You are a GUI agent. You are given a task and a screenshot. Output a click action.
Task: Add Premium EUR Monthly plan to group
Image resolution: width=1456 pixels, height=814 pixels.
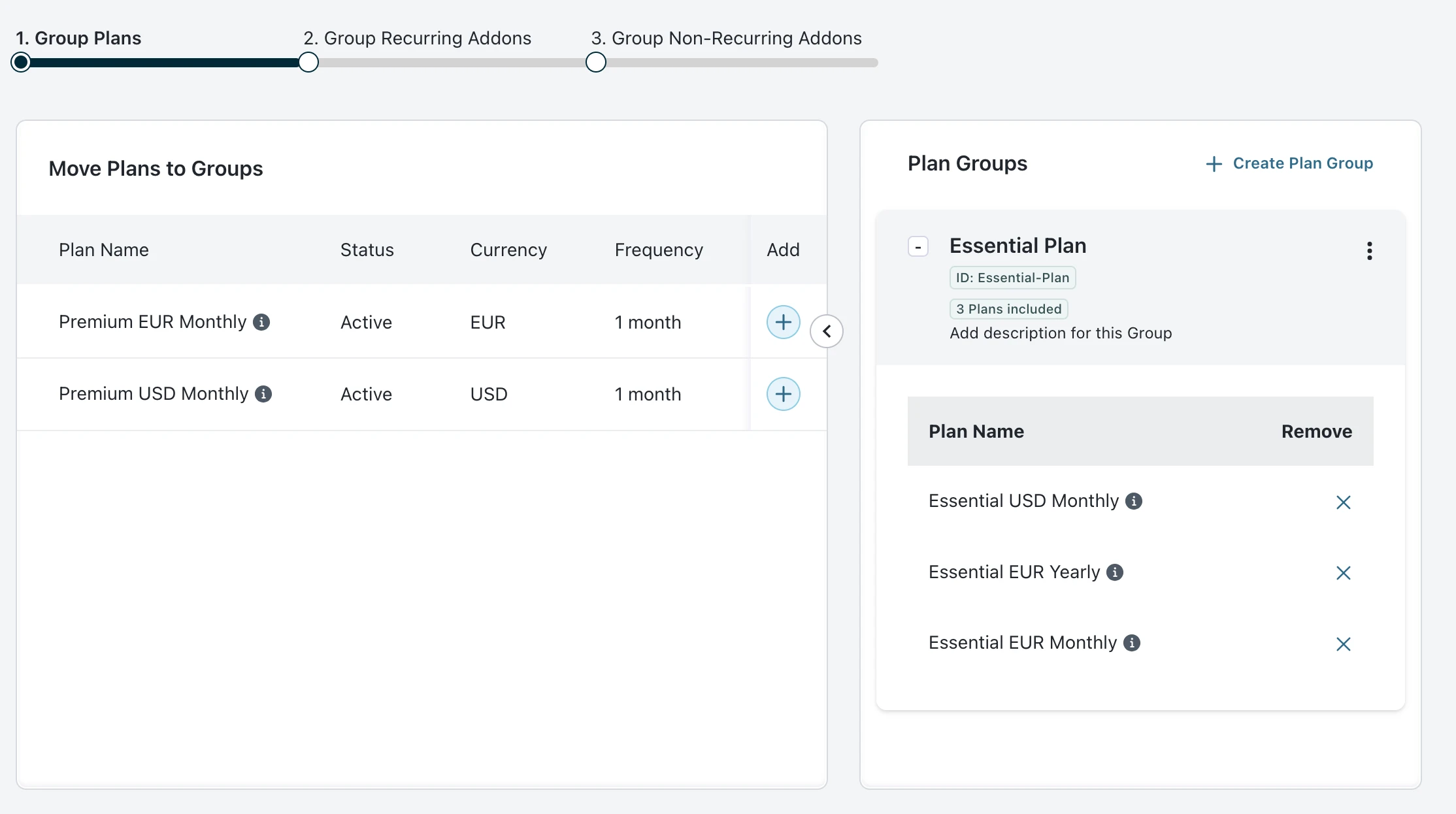pos(783,322)
